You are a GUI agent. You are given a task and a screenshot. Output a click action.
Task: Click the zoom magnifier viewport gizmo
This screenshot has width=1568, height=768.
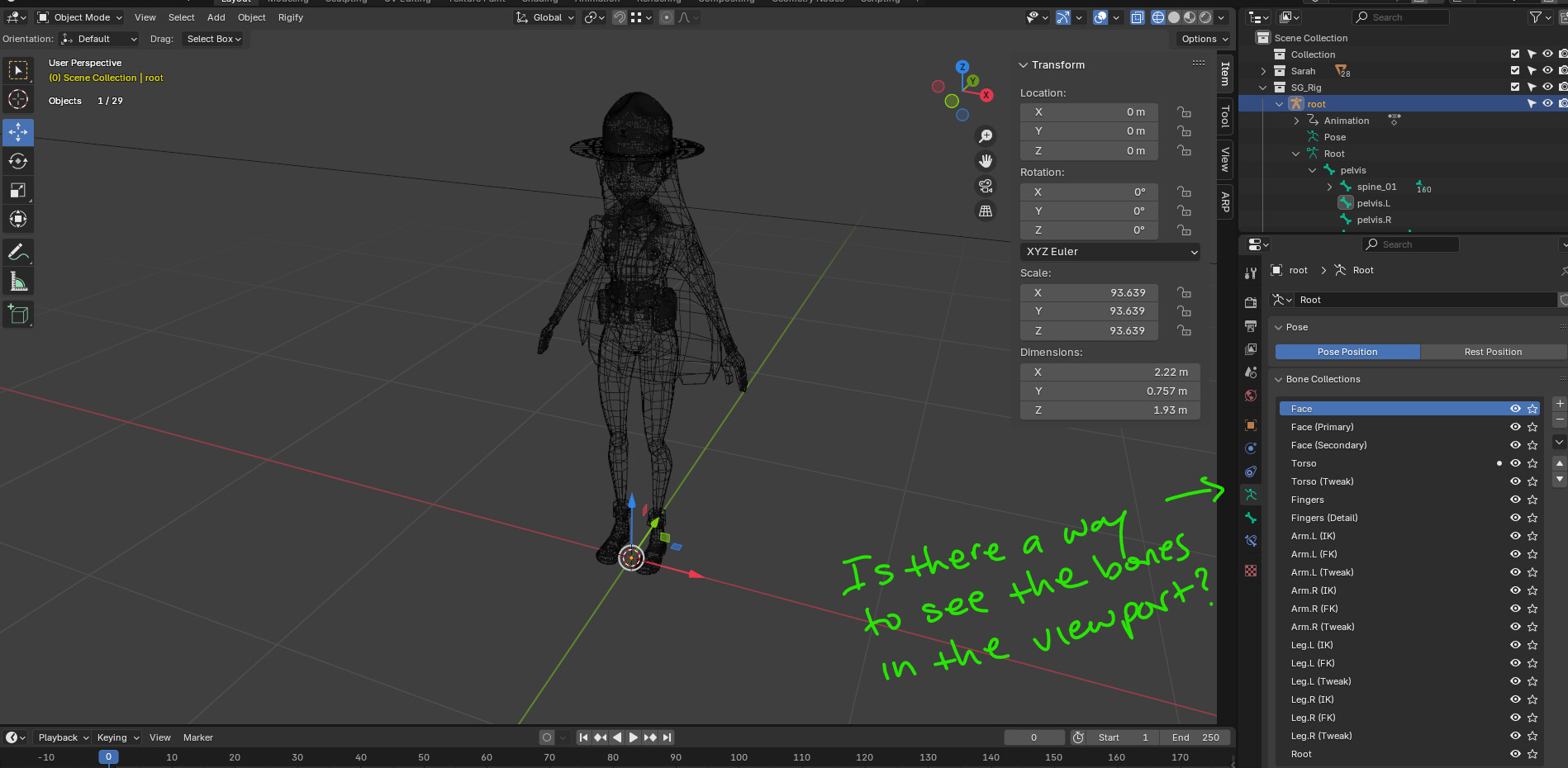(x=986, y=136)
